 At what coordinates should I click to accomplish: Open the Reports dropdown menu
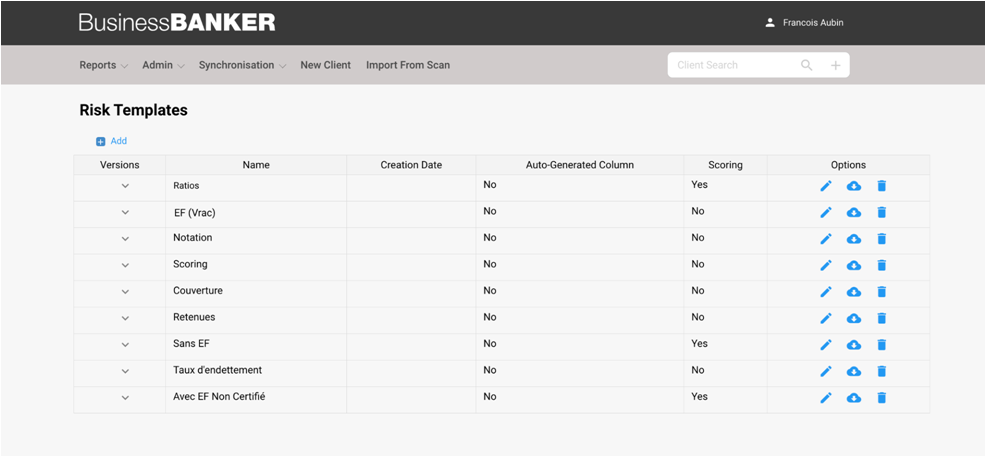(103, 66)
